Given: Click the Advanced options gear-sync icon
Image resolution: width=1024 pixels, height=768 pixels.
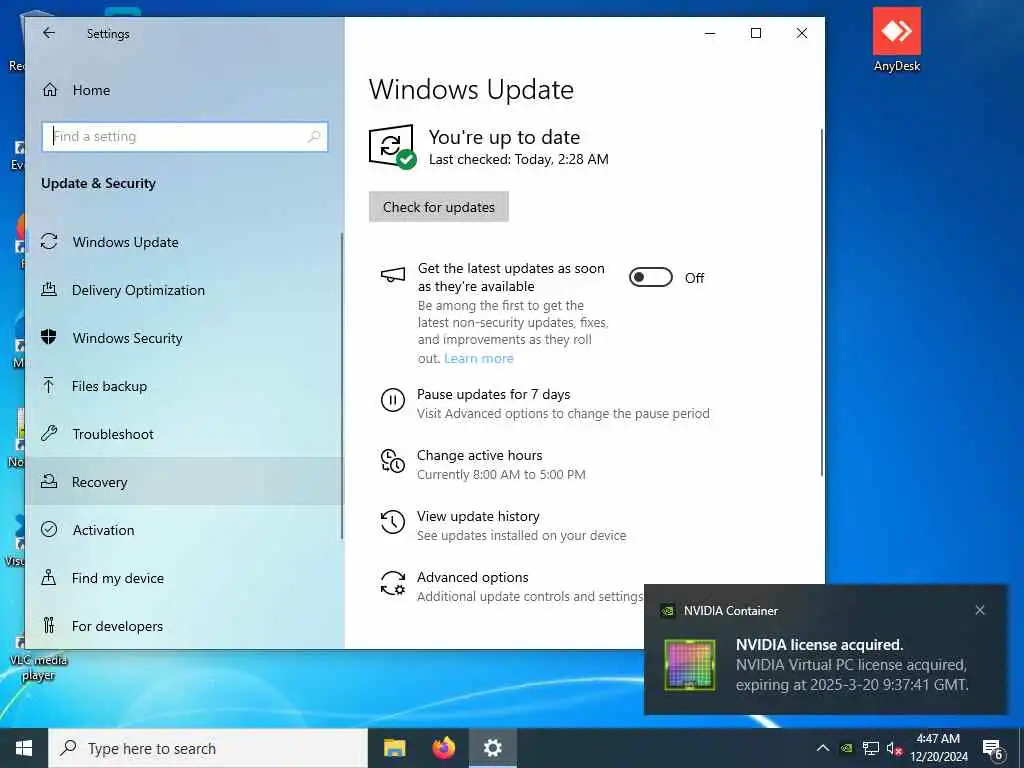Looking at the screenshot, I should 392,583.
